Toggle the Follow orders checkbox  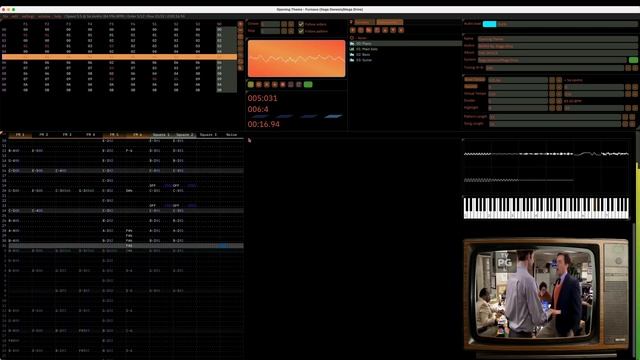[x=301, y=24]
